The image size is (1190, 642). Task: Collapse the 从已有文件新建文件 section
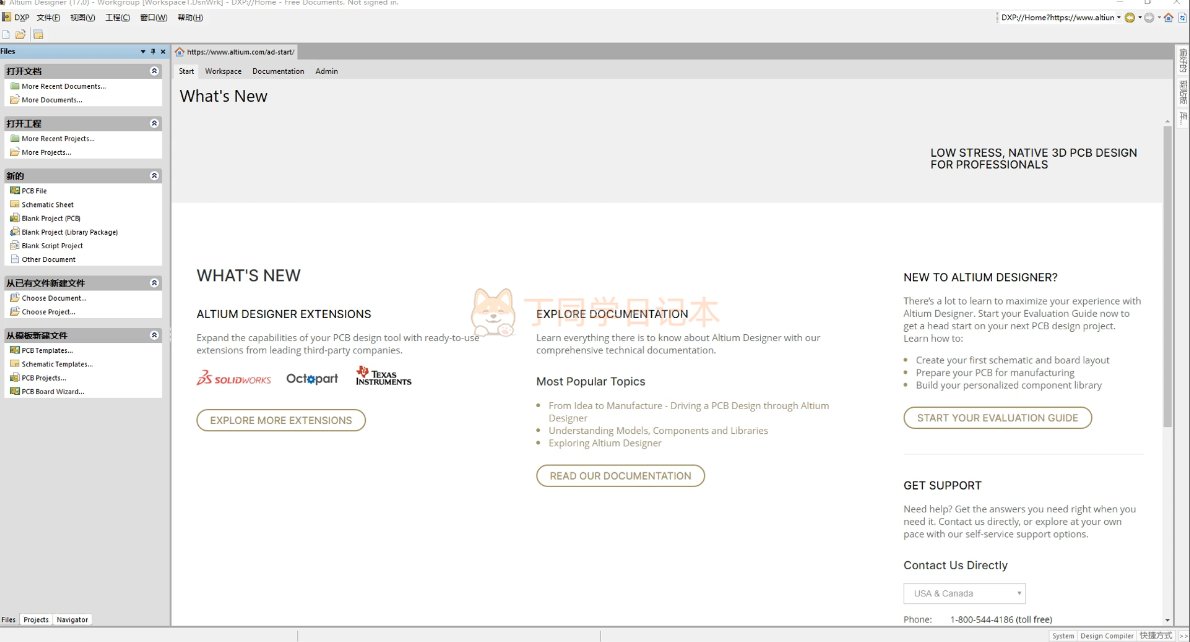[154, 282]
